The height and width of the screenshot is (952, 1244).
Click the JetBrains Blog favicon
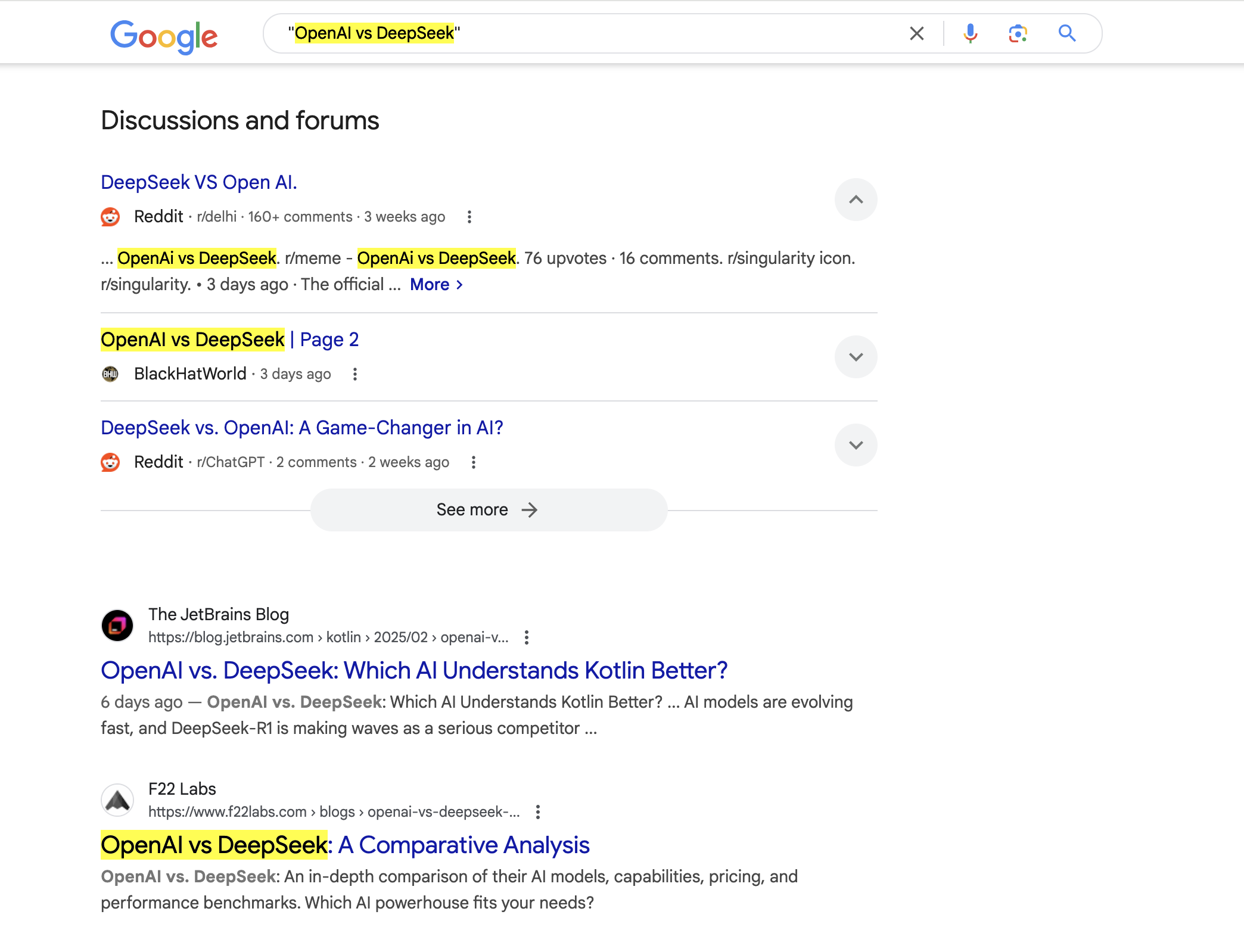pyautogui.click(x=117, y=626)
